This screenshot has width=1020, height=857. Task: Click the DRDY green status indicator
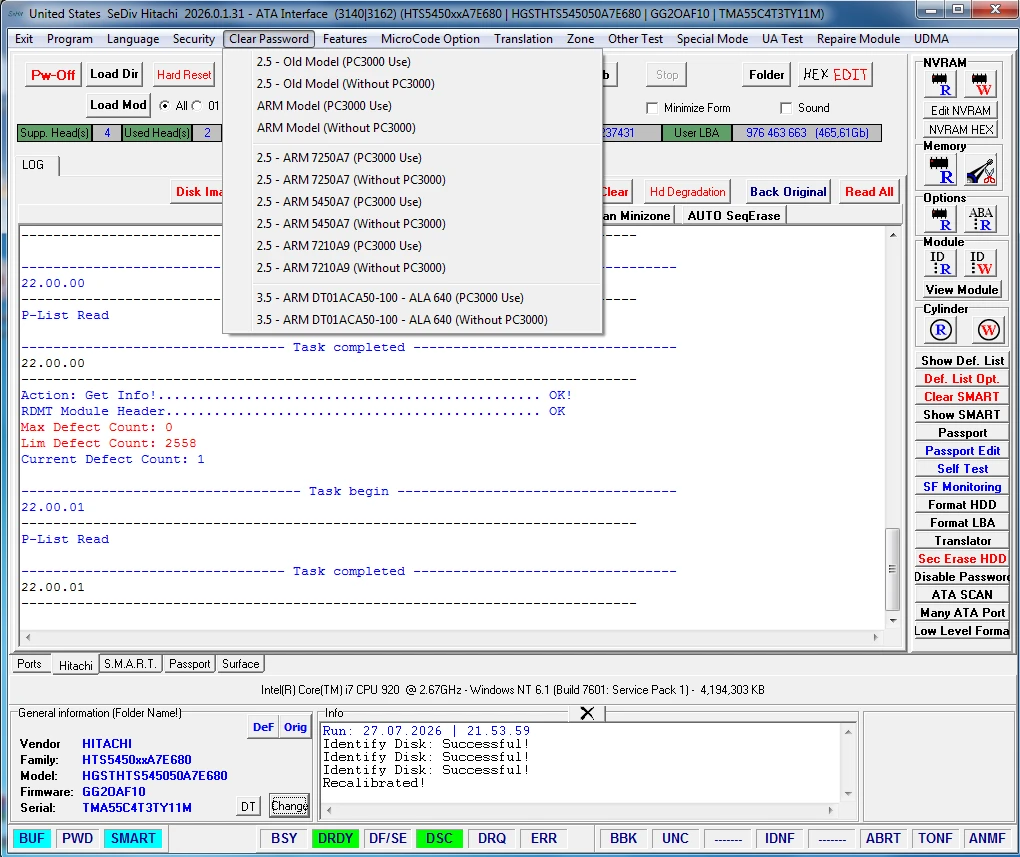[335, 838]
